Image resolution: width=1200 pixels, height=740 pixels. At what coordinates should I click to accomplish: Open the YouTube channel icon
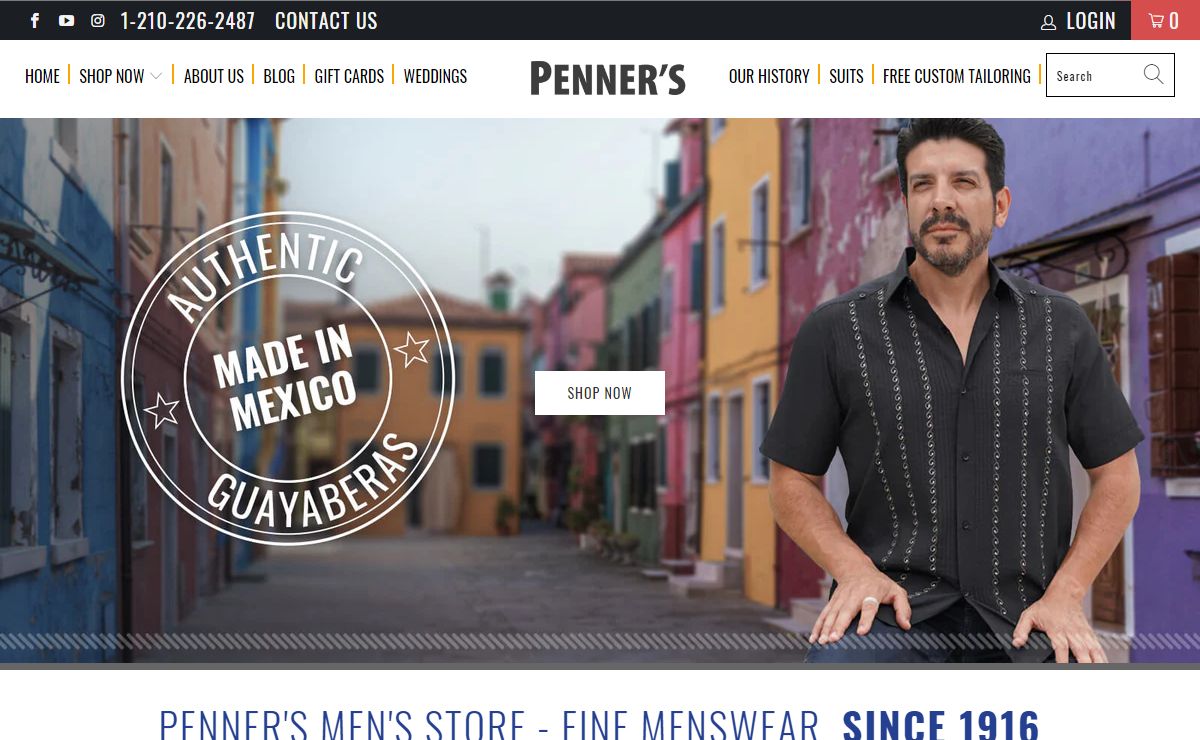pyautogui.click(x=66, y=20)
